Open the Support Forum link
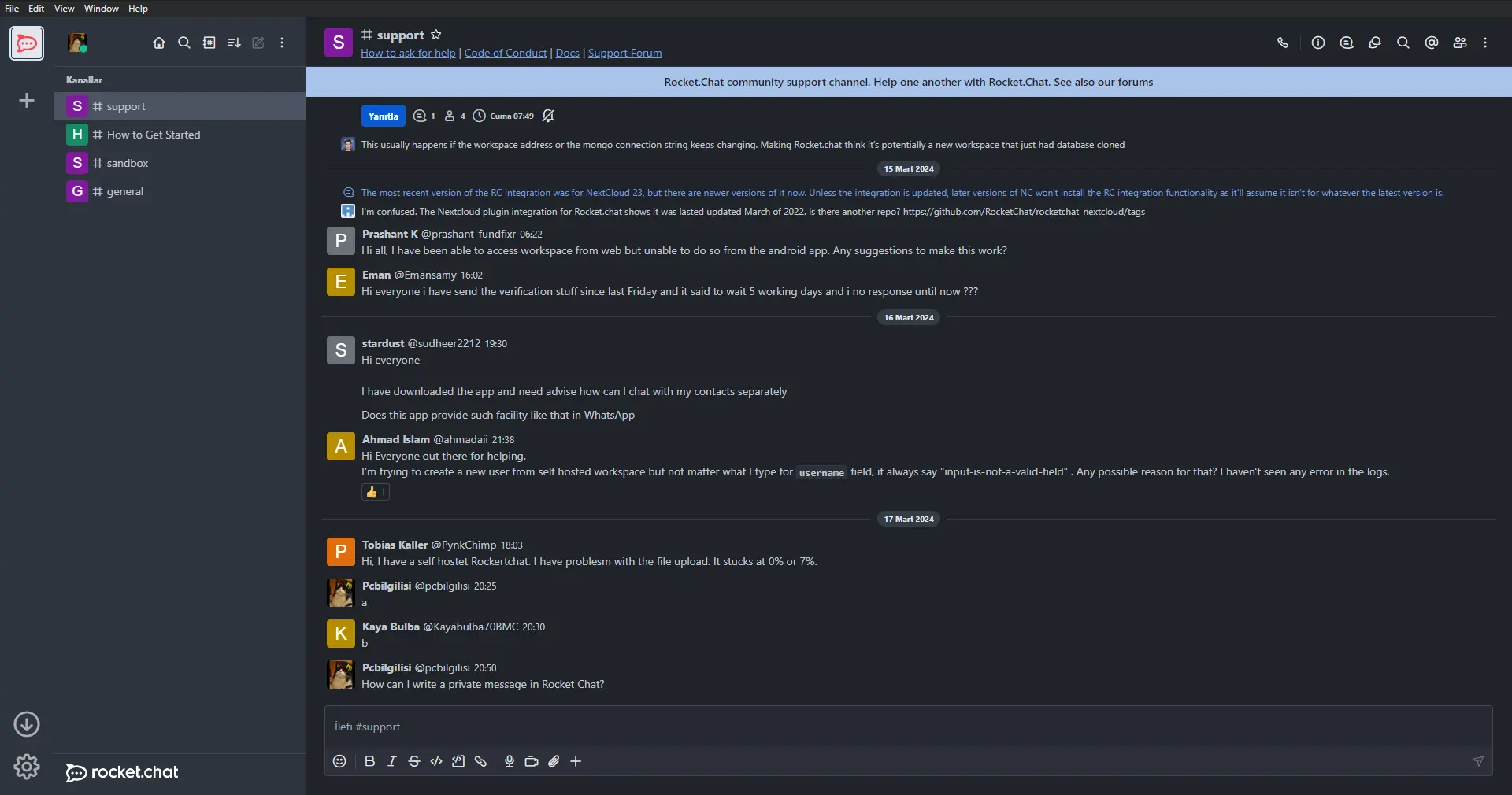Image resolution: width=1512 pixels, height=795 pixels. point(624,53)
